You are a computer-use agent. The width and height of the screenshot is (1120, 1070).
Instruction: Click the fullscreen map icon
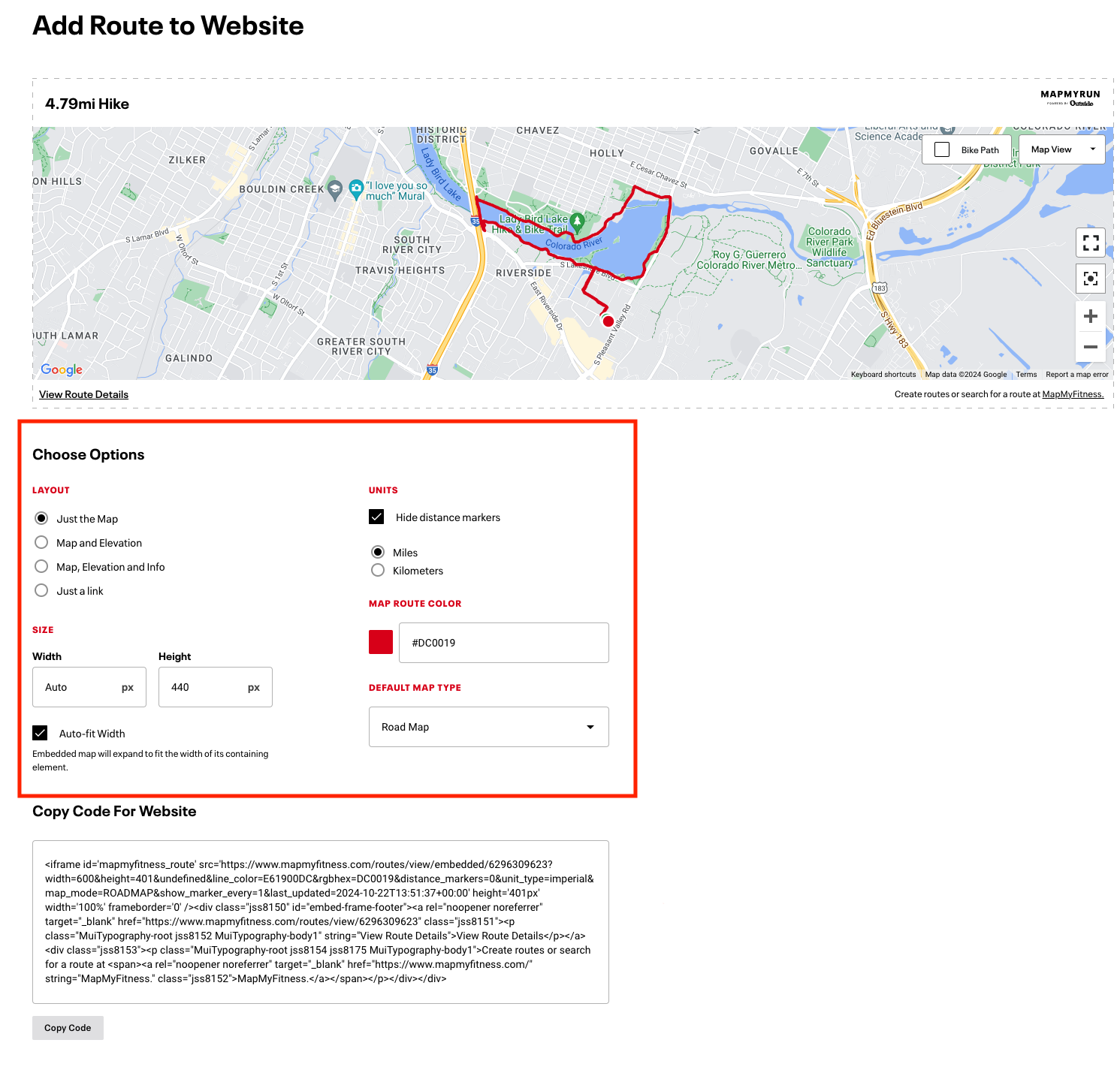1090,243
